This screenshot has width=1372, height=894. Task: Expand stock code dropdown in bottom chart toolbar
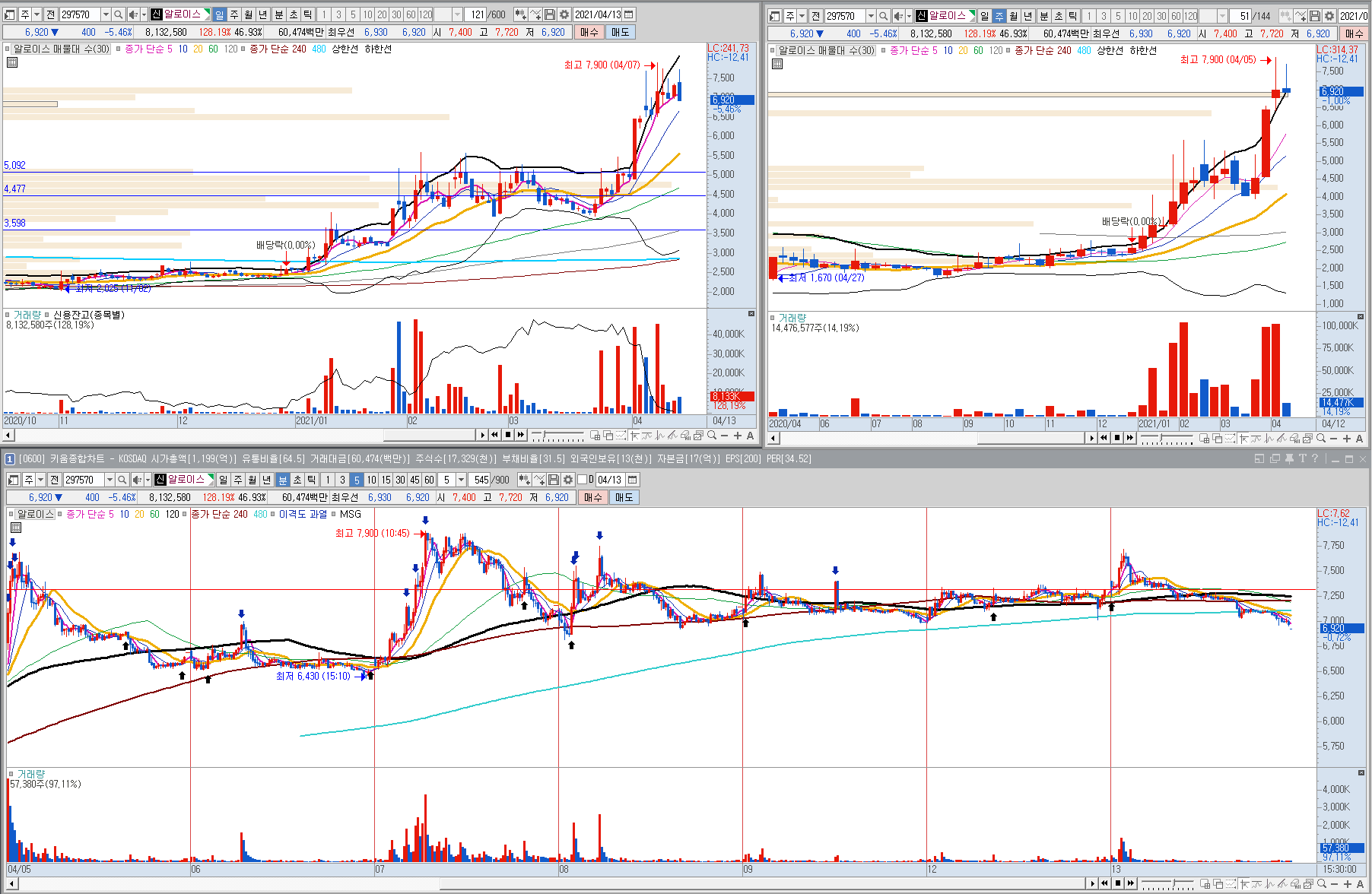[110, 480]
